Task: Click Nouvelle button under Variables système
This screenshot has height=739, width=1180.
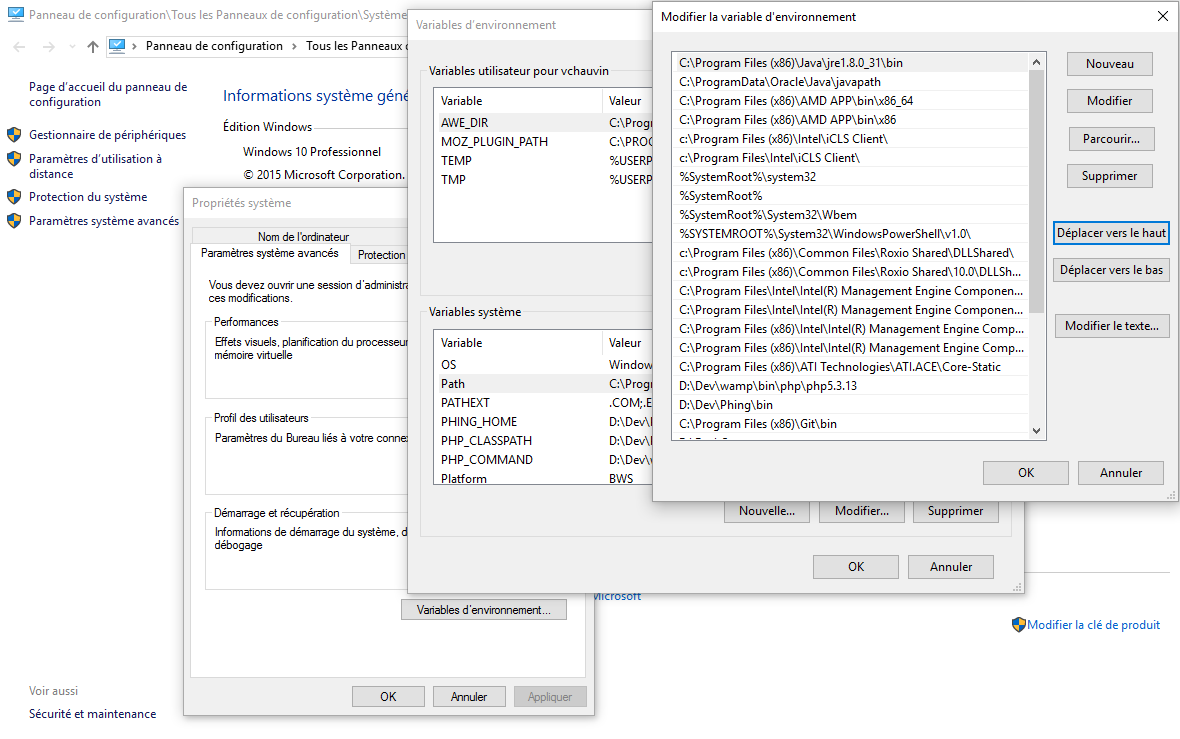Action: tap(767, 511)
